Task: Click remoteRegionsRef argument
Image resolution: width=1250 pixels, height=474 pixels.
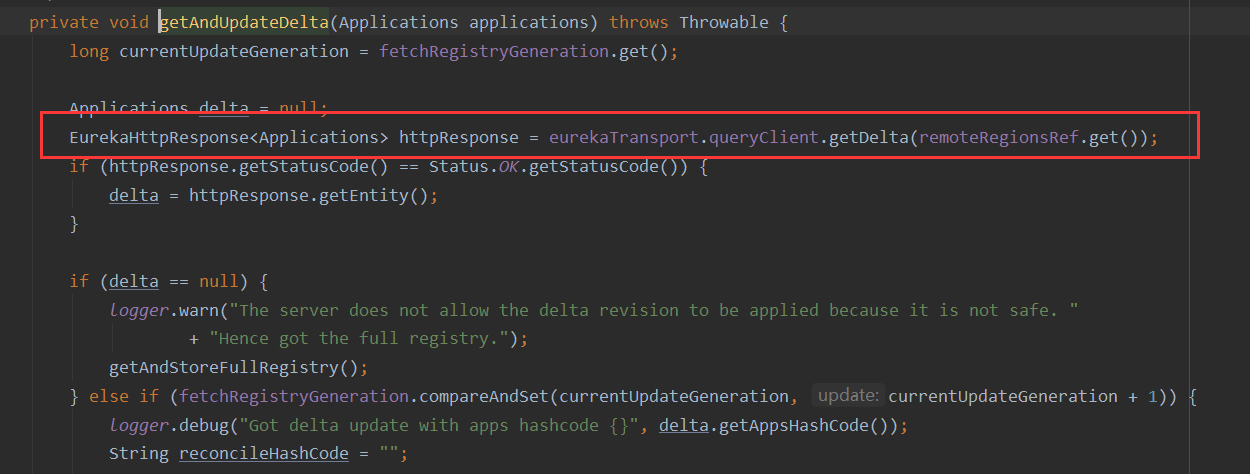Action: point(998,137)
